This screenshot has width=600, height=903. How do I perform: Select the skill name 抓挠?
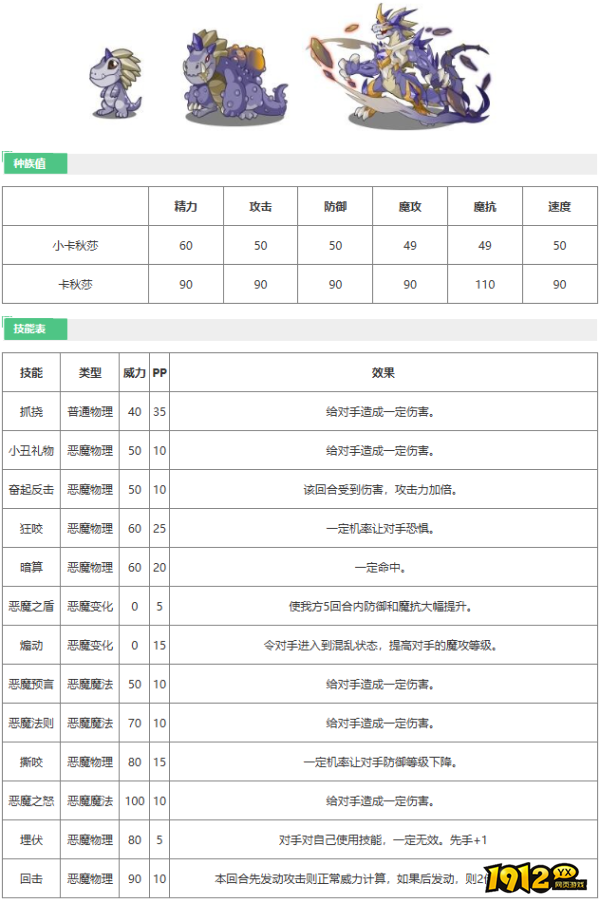pyautogui.click(x=31, y=412)
